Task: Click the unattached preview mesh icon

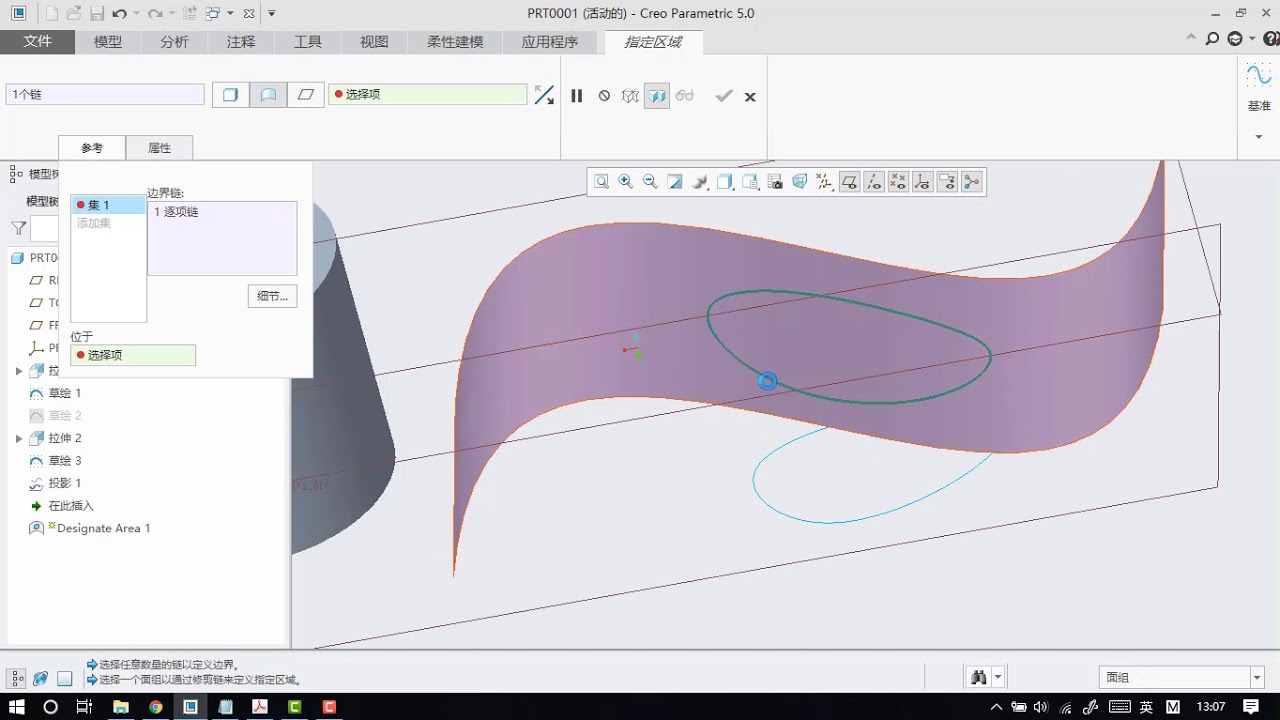Action: click(630, 96)
